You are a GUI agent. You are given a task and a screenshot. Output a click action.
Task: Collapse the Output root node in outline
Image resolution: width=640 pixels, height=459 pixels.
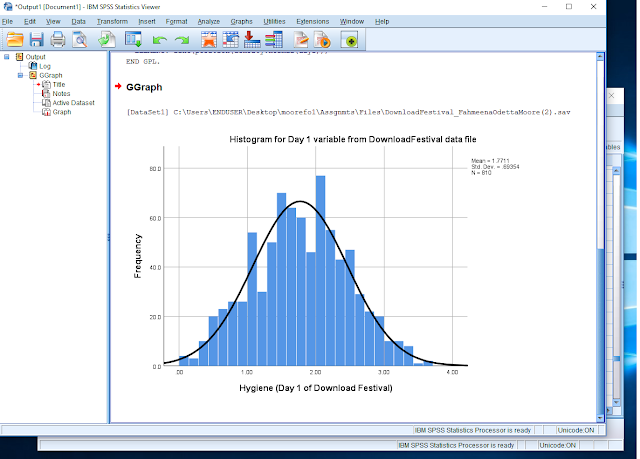tap(7, 57)
